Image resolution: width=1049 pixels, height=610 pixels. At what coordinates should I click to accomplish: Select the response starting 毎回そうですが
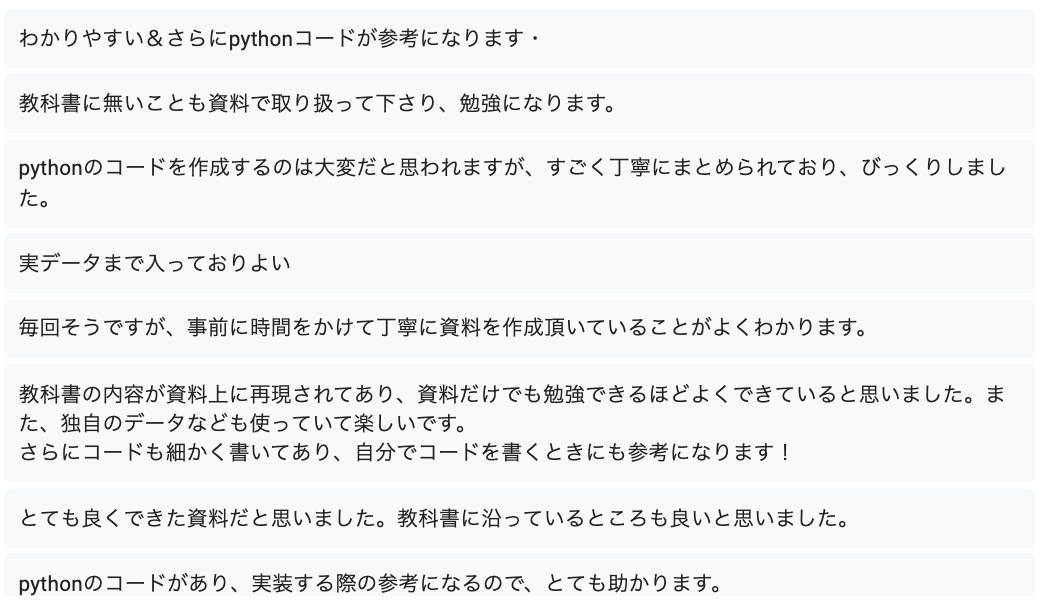point(519,328)
